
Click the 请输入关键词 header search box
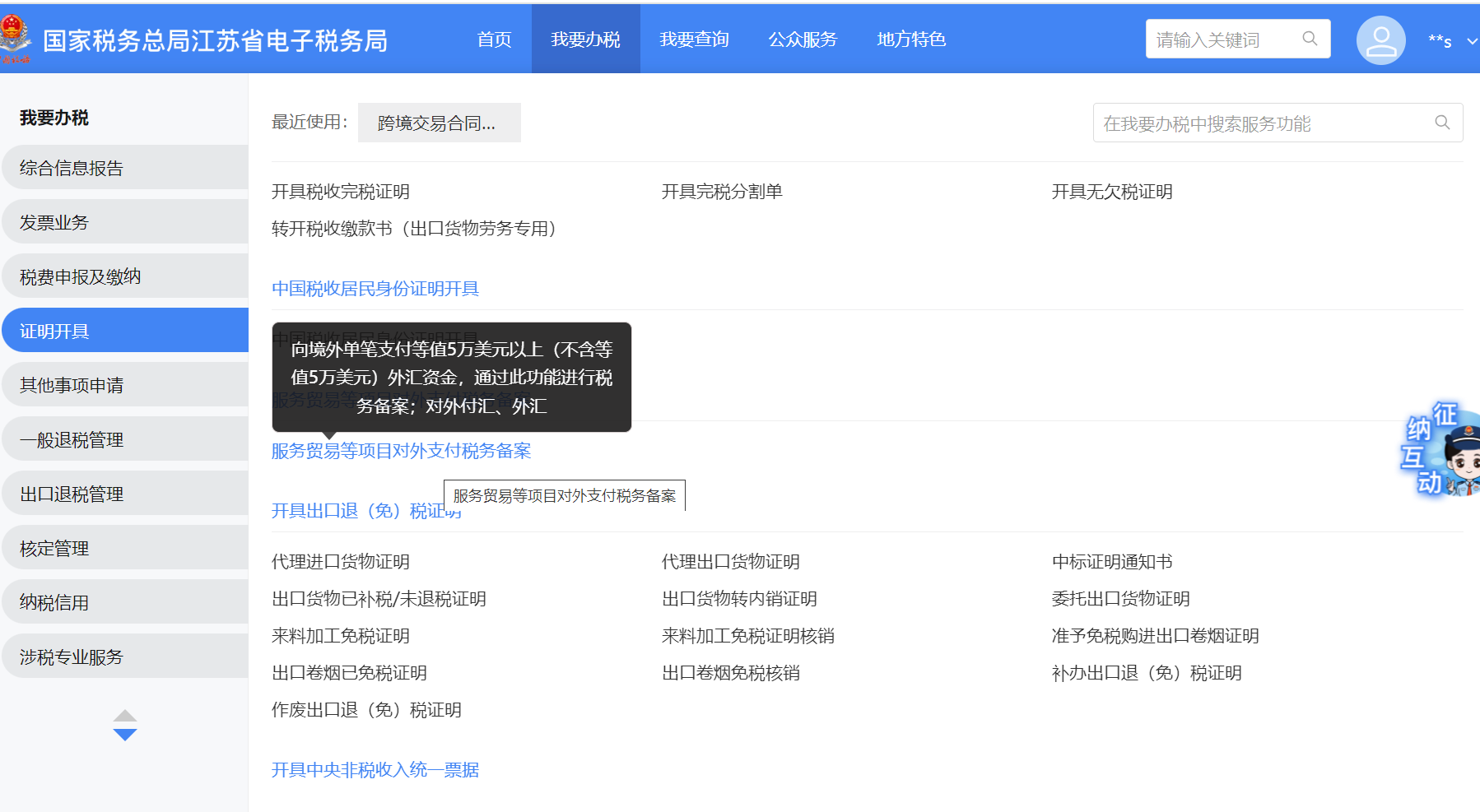[x=1222, y=39]
